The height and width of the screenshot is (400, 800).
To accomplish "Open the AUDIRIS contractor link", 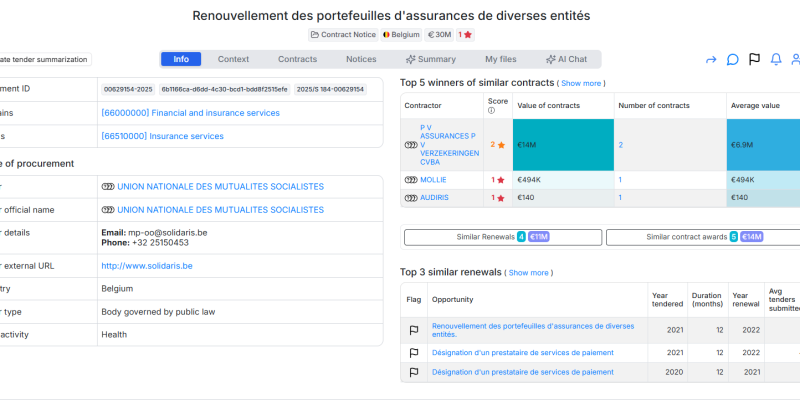I will pos(434,197).
